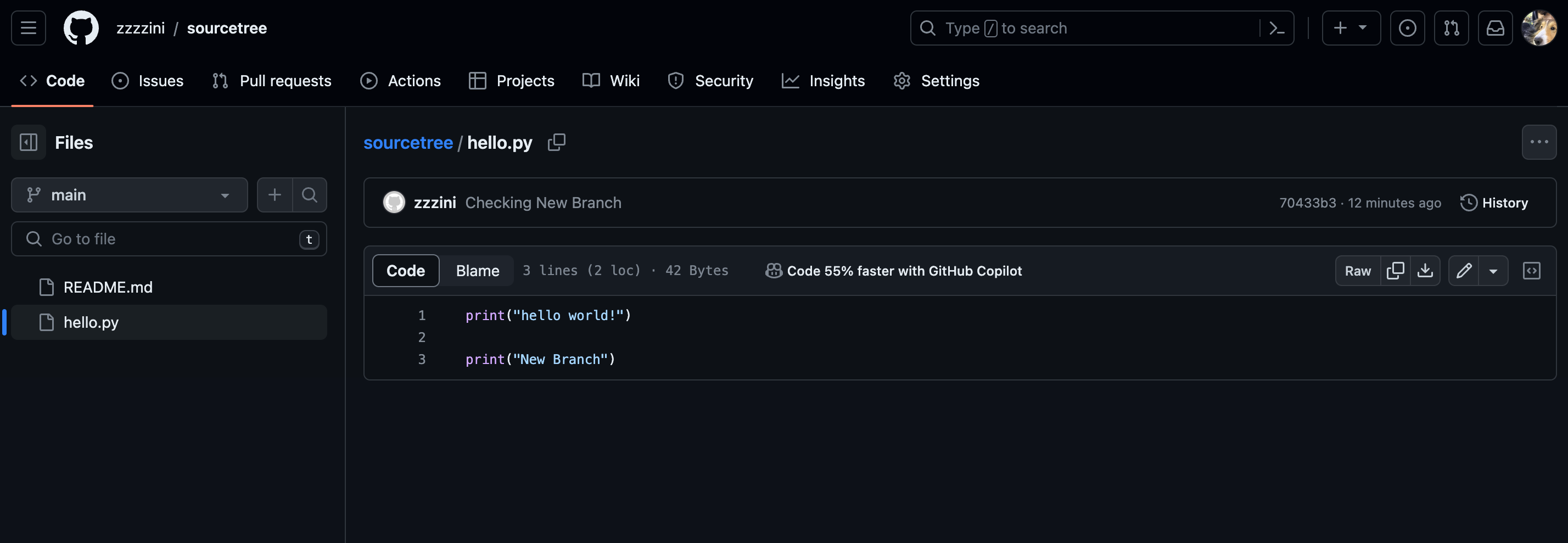Open the Checking New Branch commit message
The image size is (1568, 543).
(543, 203)
